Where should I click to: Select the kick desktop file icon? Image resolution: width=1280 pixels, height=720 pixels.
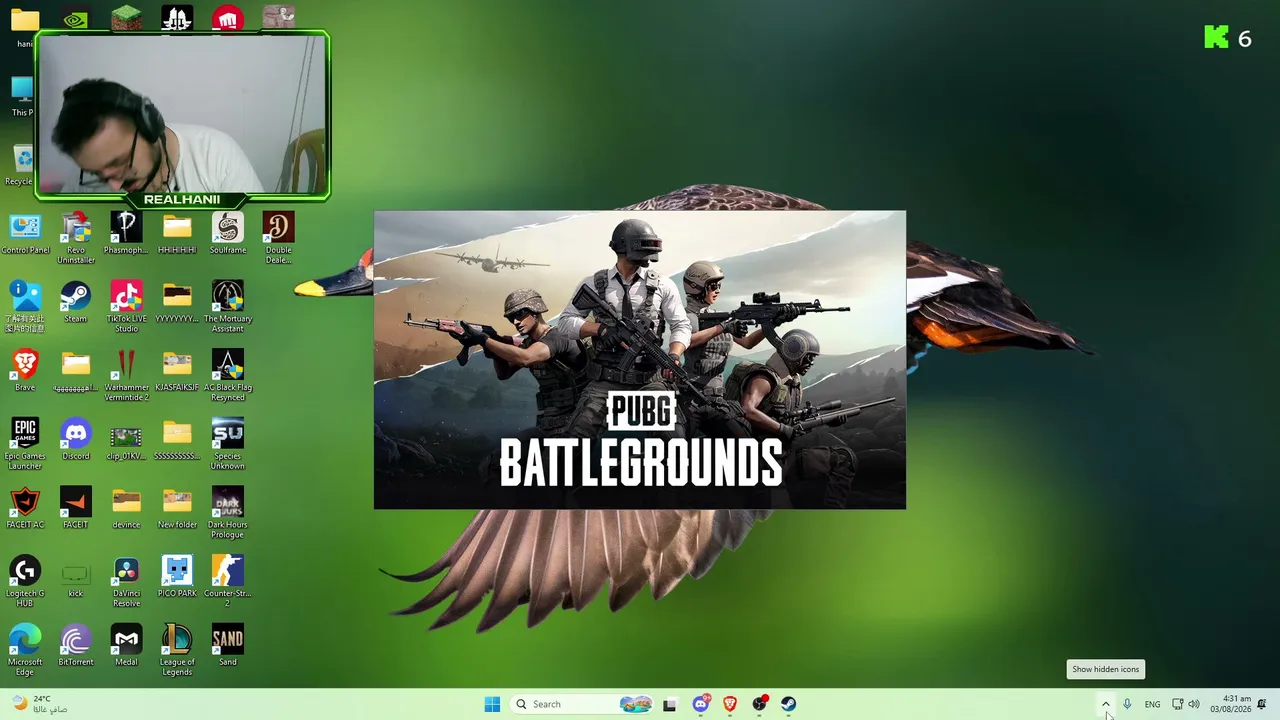[x=75, y=580]
